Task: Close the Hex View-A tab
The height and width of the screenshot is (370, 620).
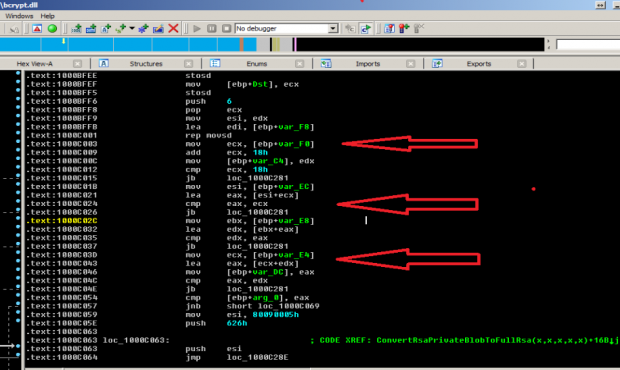Action: [78, 64]
